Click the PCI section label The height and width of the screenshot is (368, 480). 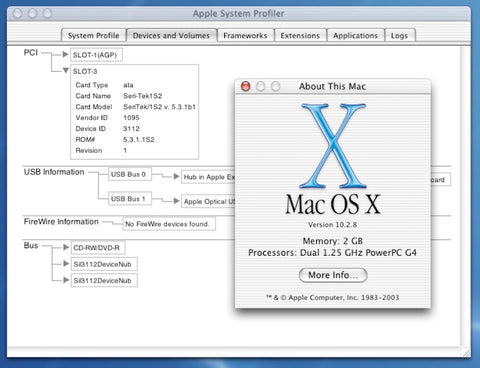(x=31, y=53)
